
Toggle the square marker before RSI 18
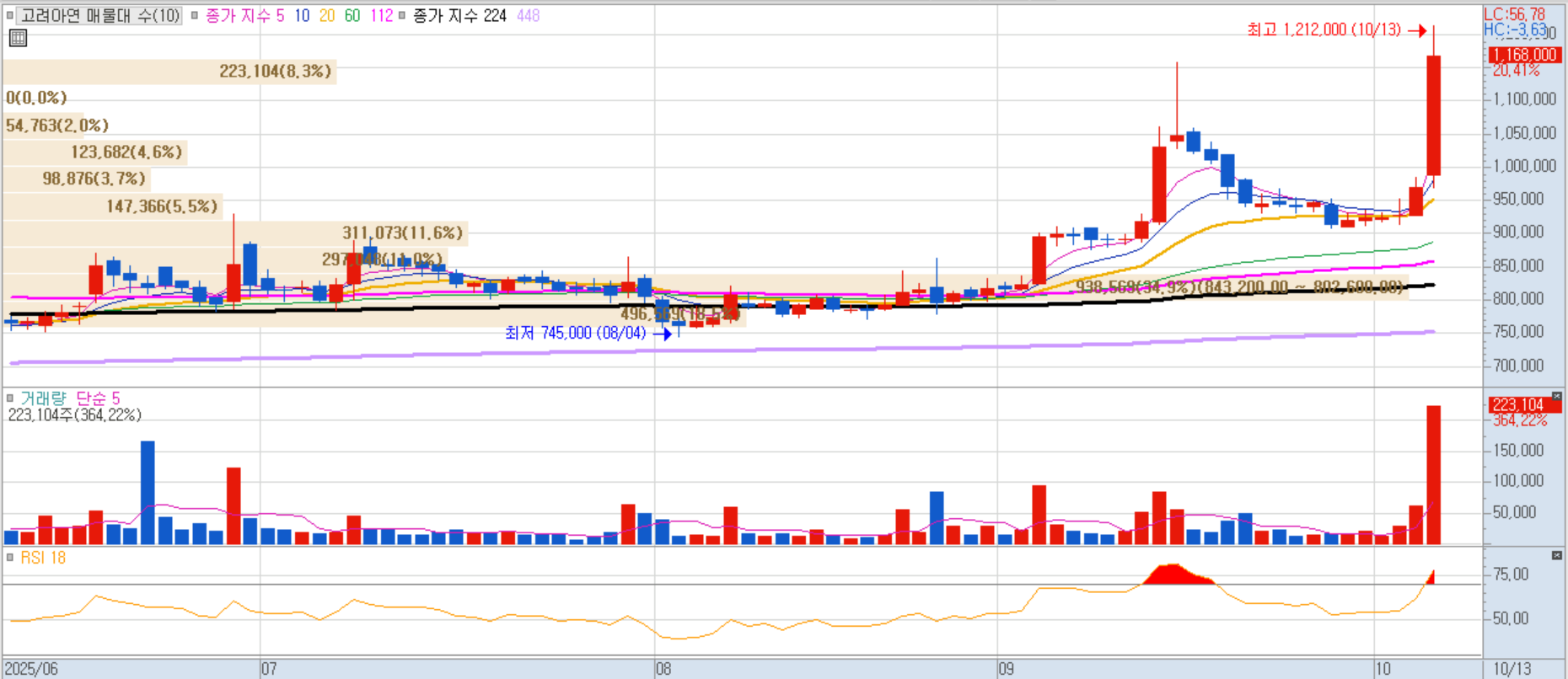pos(10,558)
